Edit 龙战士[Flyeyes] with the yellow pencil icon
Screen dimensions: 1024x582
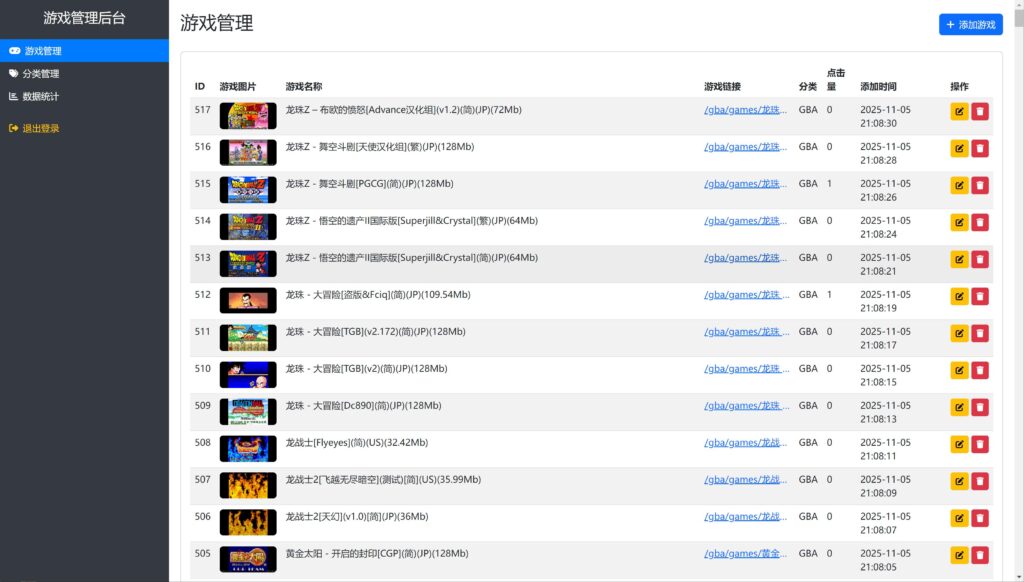coord(959,444)
